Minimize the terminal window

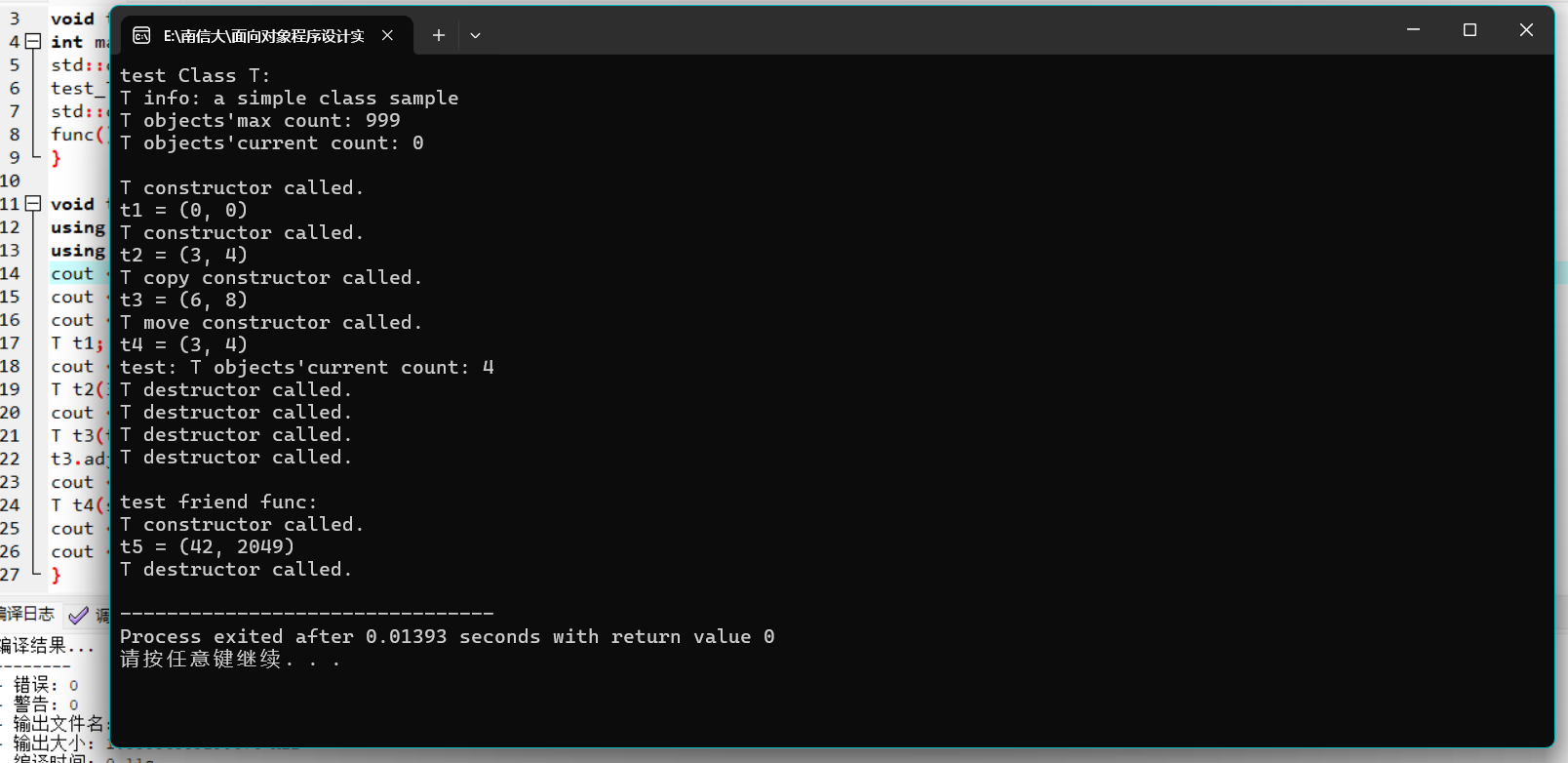coord(1413,30)
